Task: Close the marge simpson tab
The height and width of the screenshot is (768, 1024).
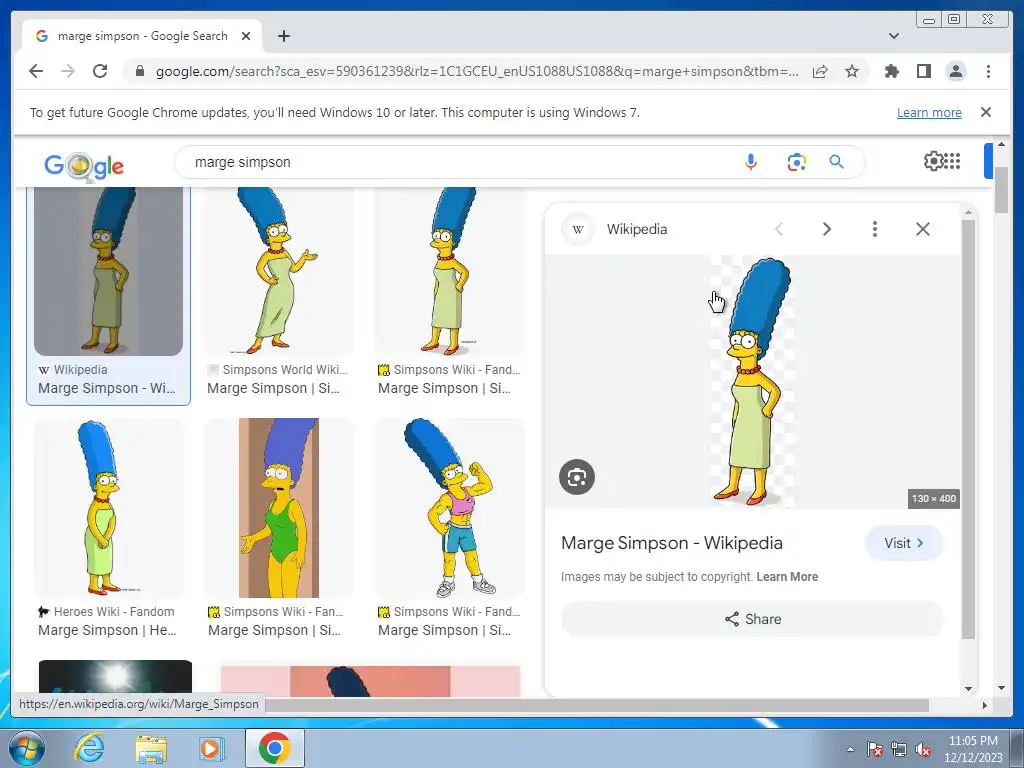Action: (x=246, y=36)
